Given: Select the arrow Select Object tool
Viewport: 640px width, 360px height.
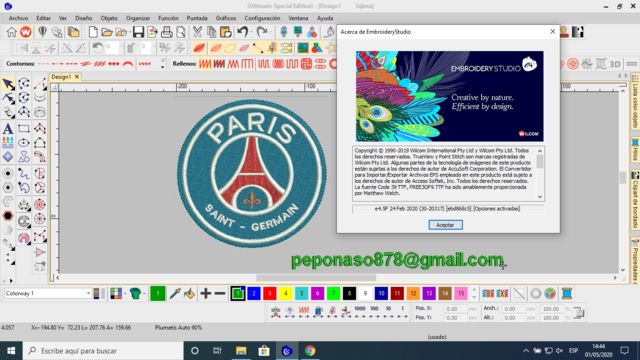Looking at the screenshot, I should click(8, 84).
